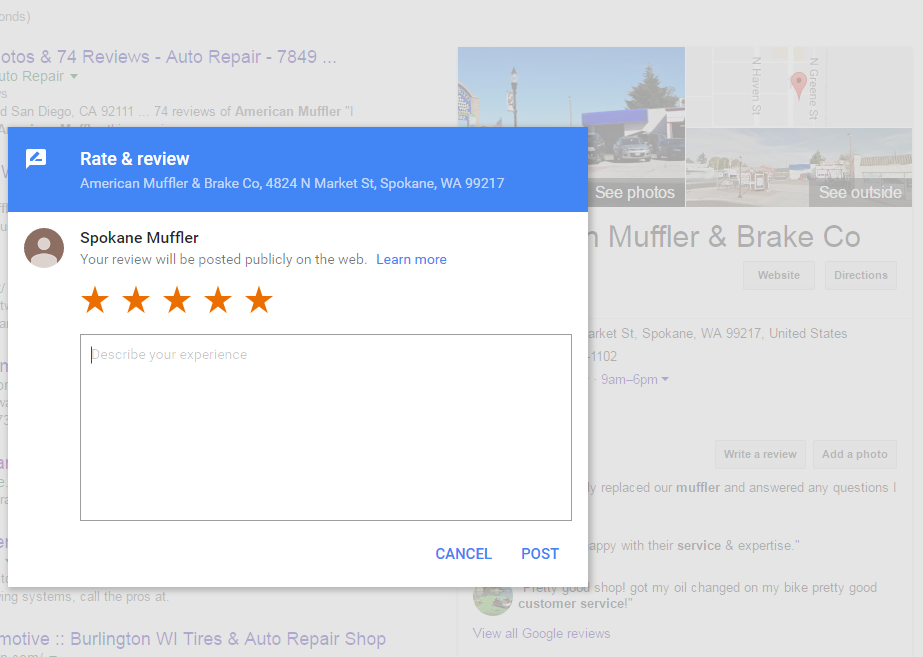Set rating to one star
923x657 pixels.
click(95, 300)
